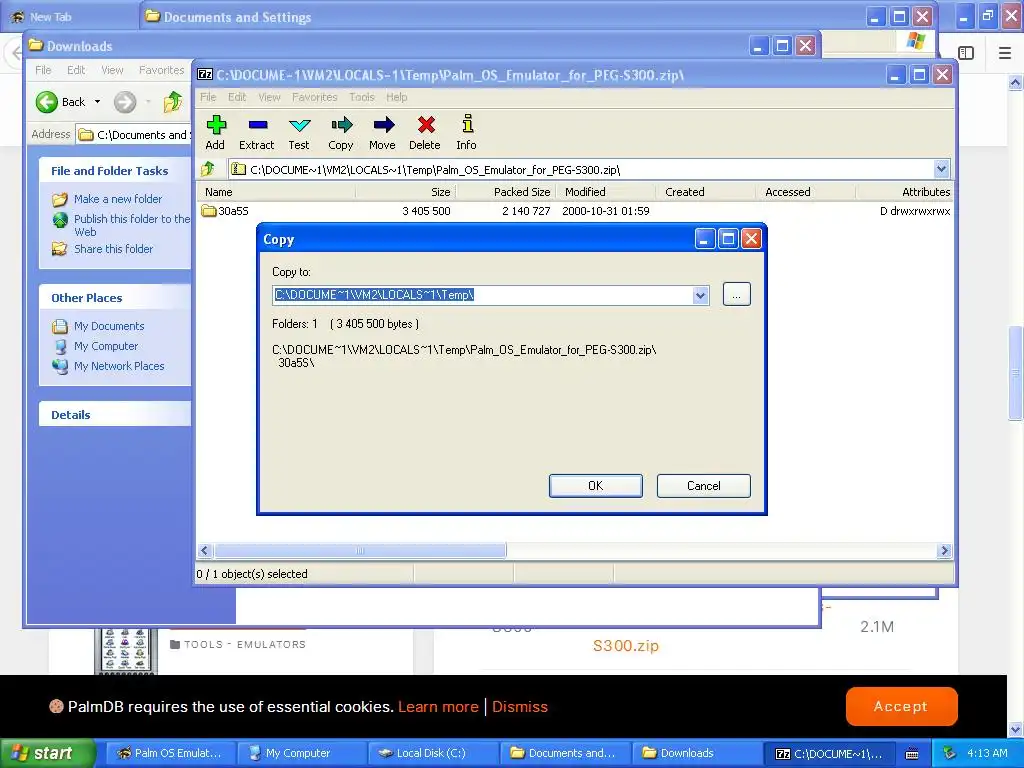Click the browse (...) button in Copy dialog

[x=737, y=295]
